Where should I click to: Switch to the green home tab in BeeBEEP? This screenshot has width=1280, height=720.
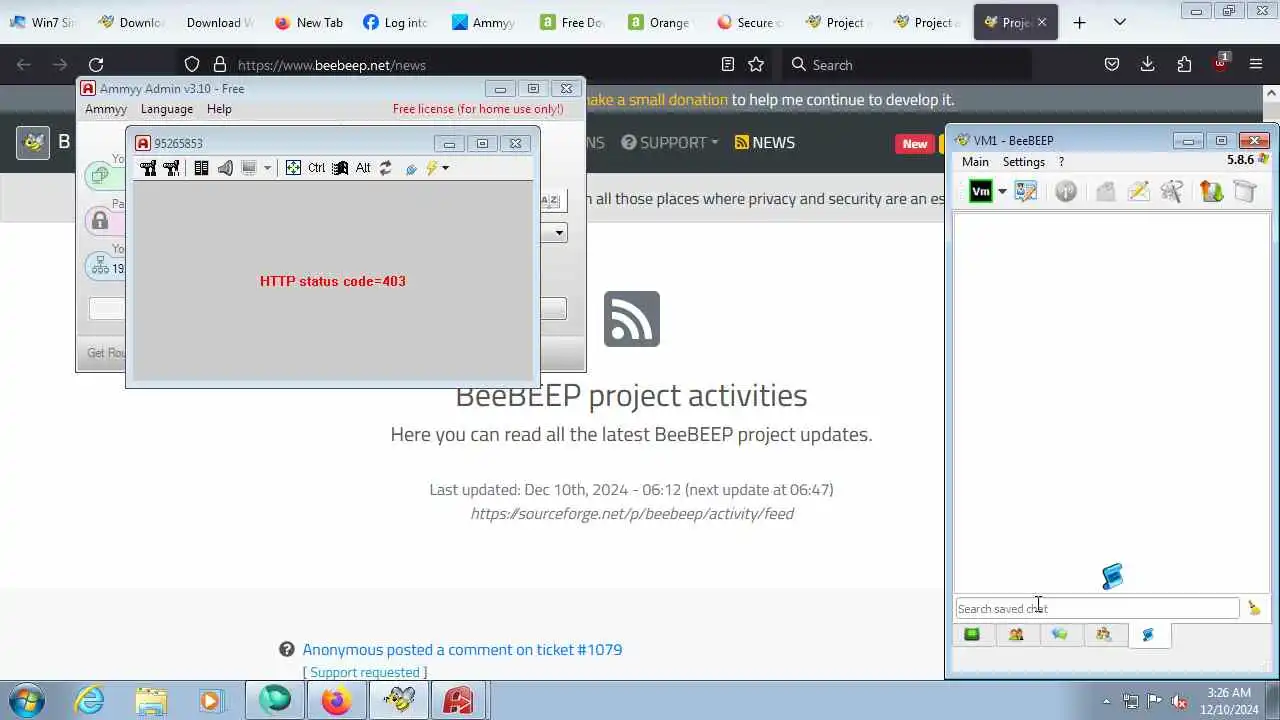point(972,634)
